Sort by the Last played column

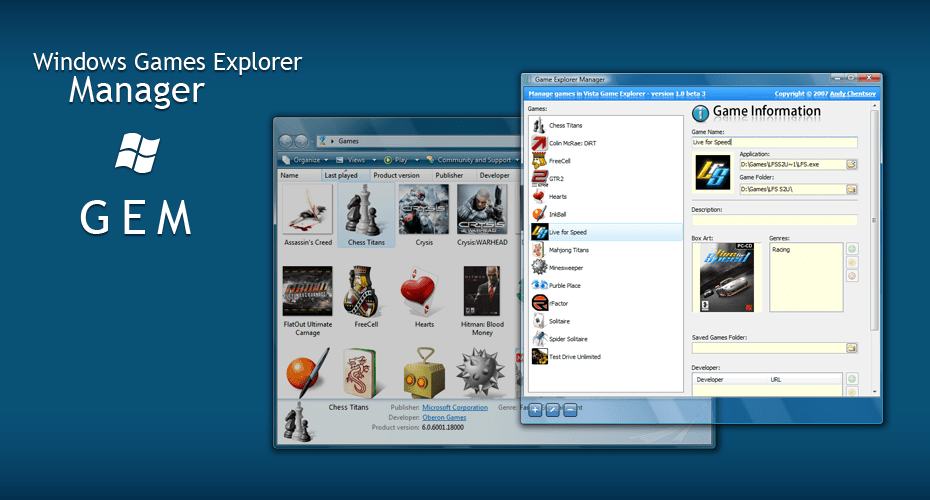[342, 175]
